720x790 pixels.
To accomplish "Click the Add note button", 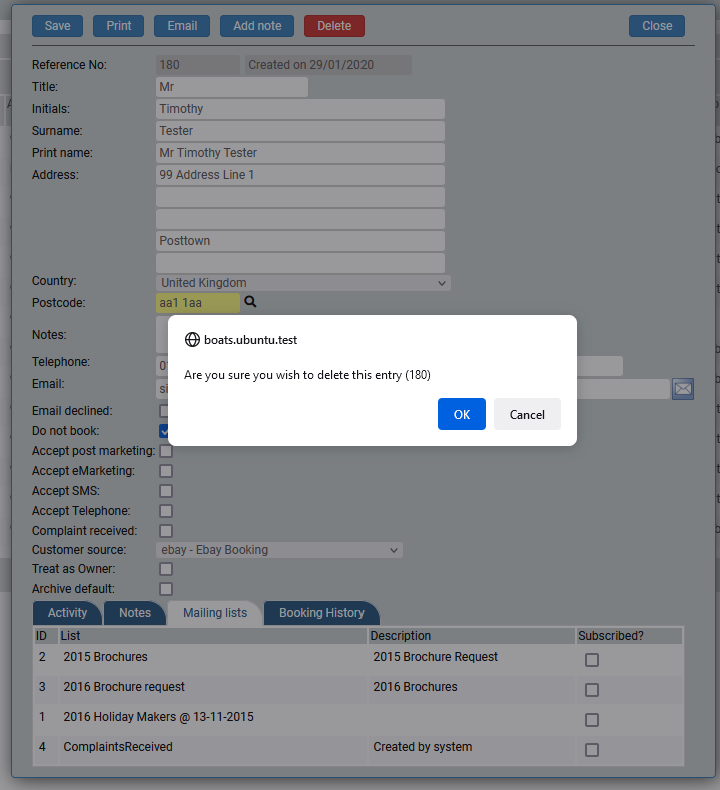I will pos(257,26).
